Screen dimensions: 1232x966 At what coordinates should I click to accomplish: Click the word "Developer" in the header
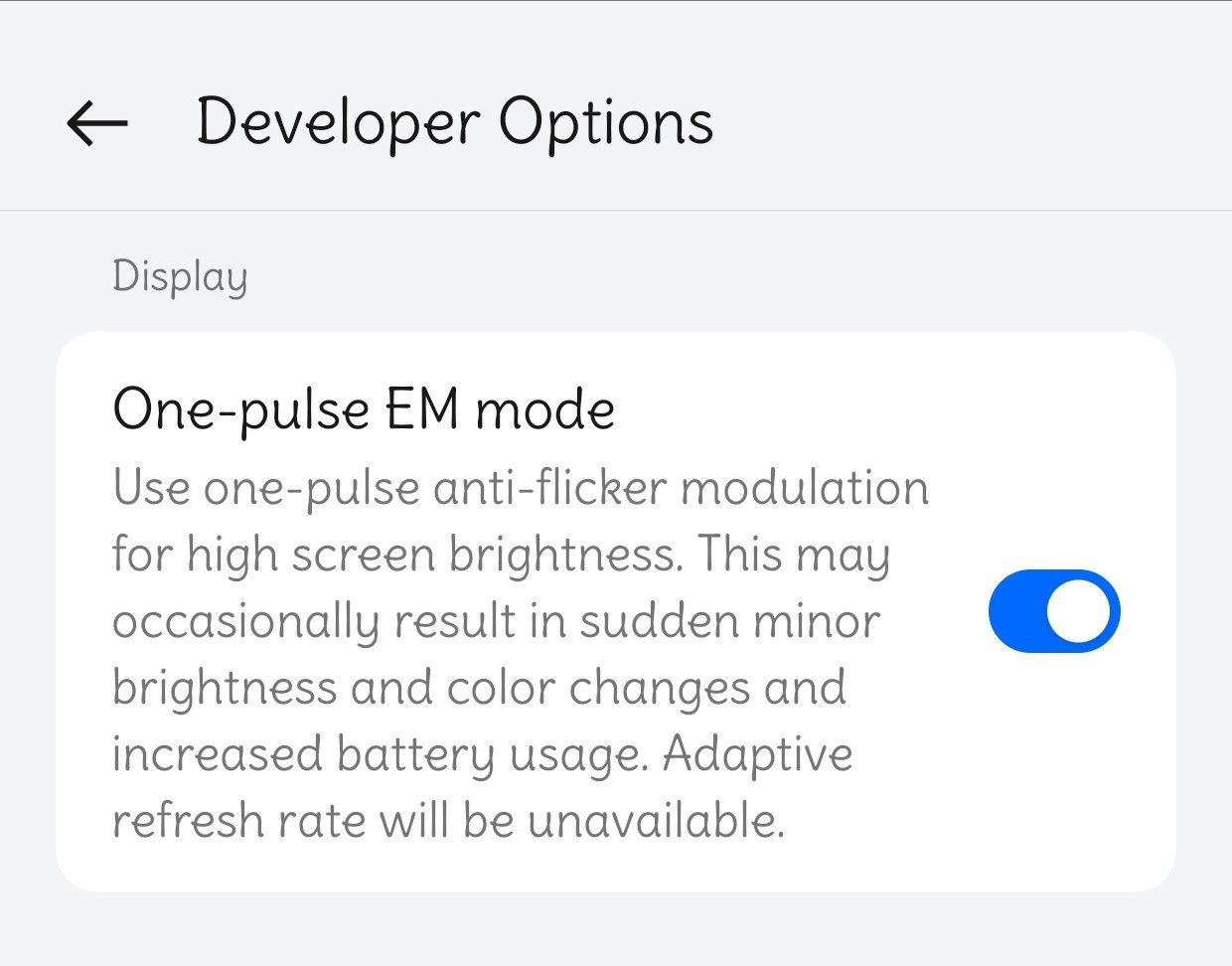pyautogui.click(x=338, y=123)
